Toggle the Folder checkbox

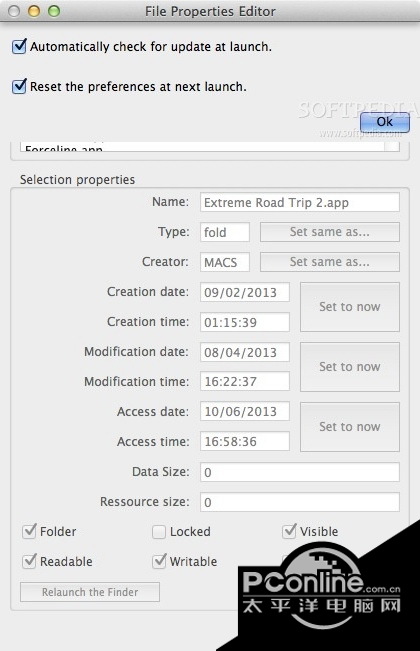click(x=29, y=531)
